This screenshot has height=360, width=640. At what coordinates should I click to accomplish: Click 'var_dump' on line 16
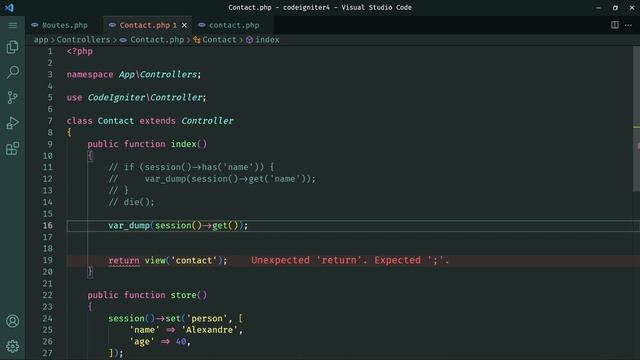[x=129, y=225]
